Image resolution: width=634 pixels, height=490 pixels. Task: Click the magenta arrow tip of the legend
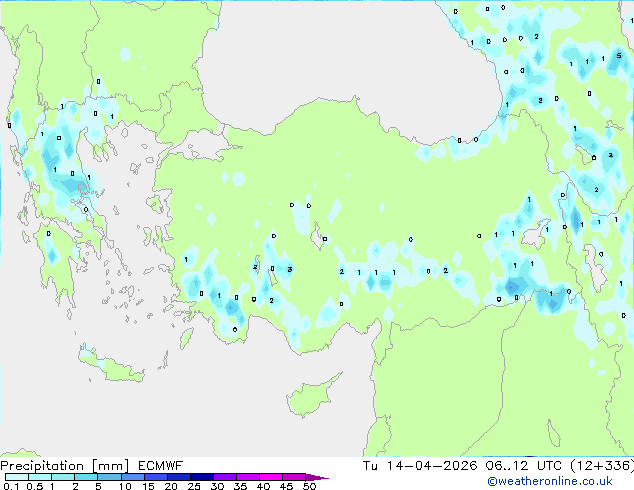tap(322, 477)
